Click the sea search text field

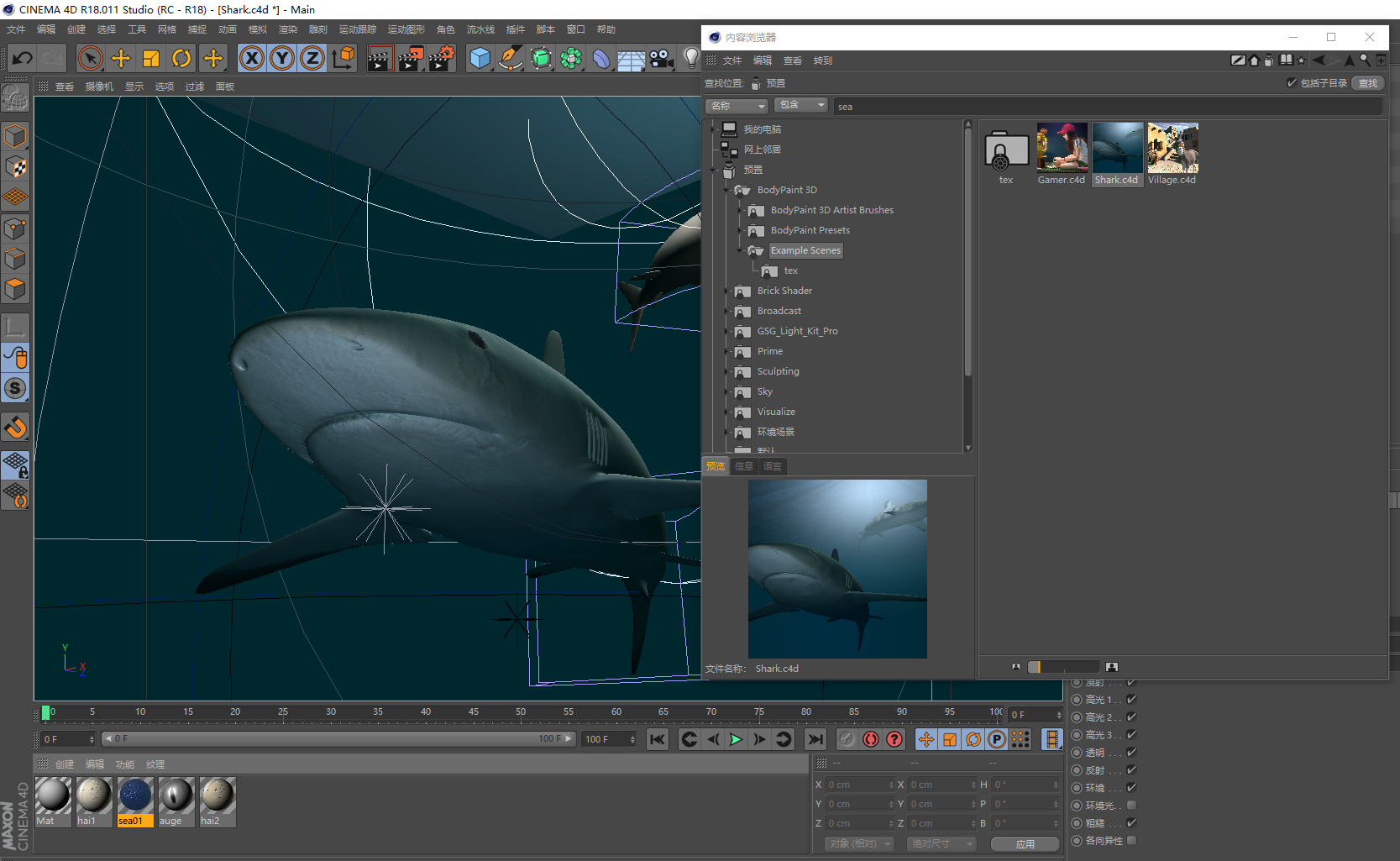pyautogui.click(x=1107, y=107)
